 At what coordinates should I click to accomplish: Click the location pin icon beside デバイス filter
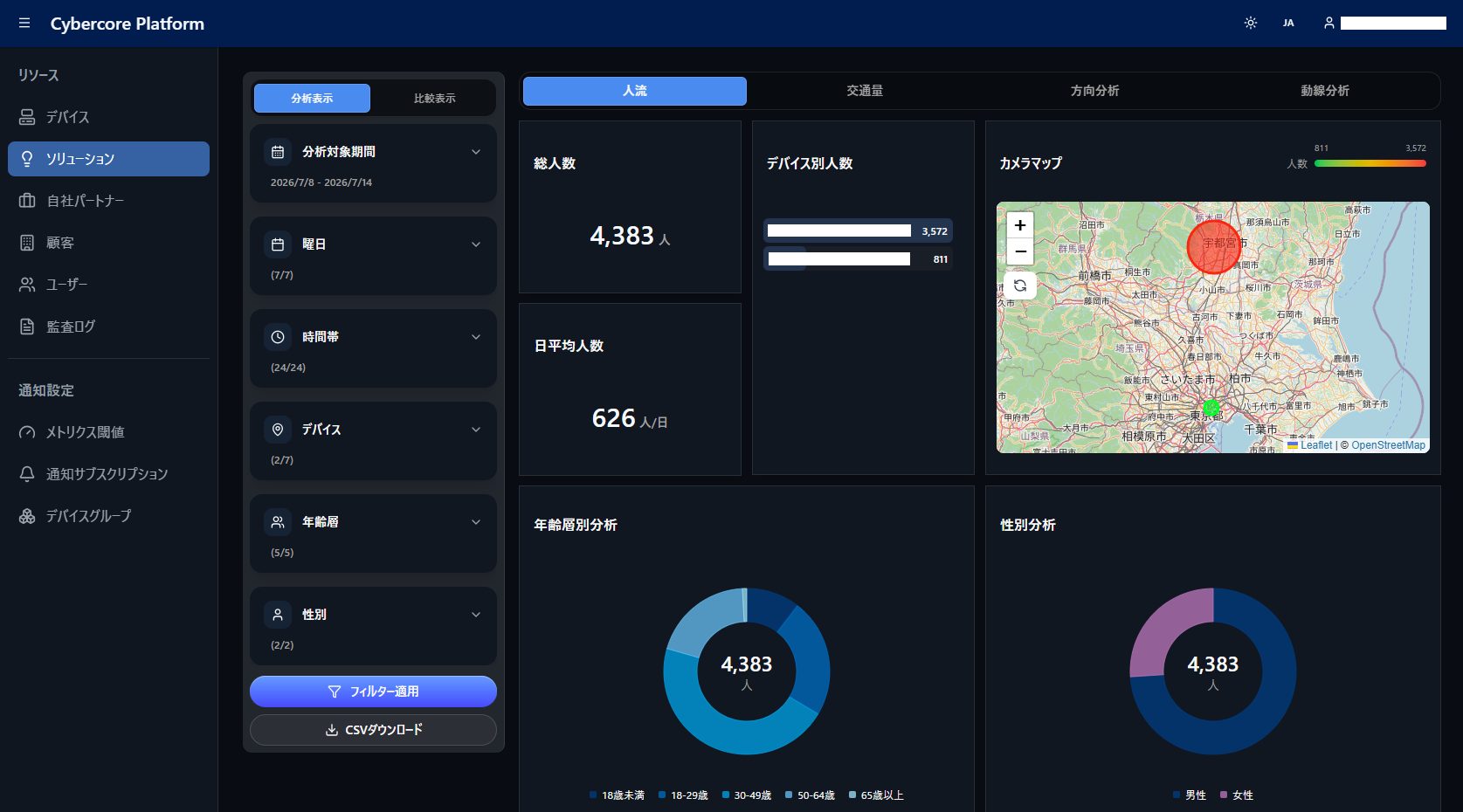278,430
